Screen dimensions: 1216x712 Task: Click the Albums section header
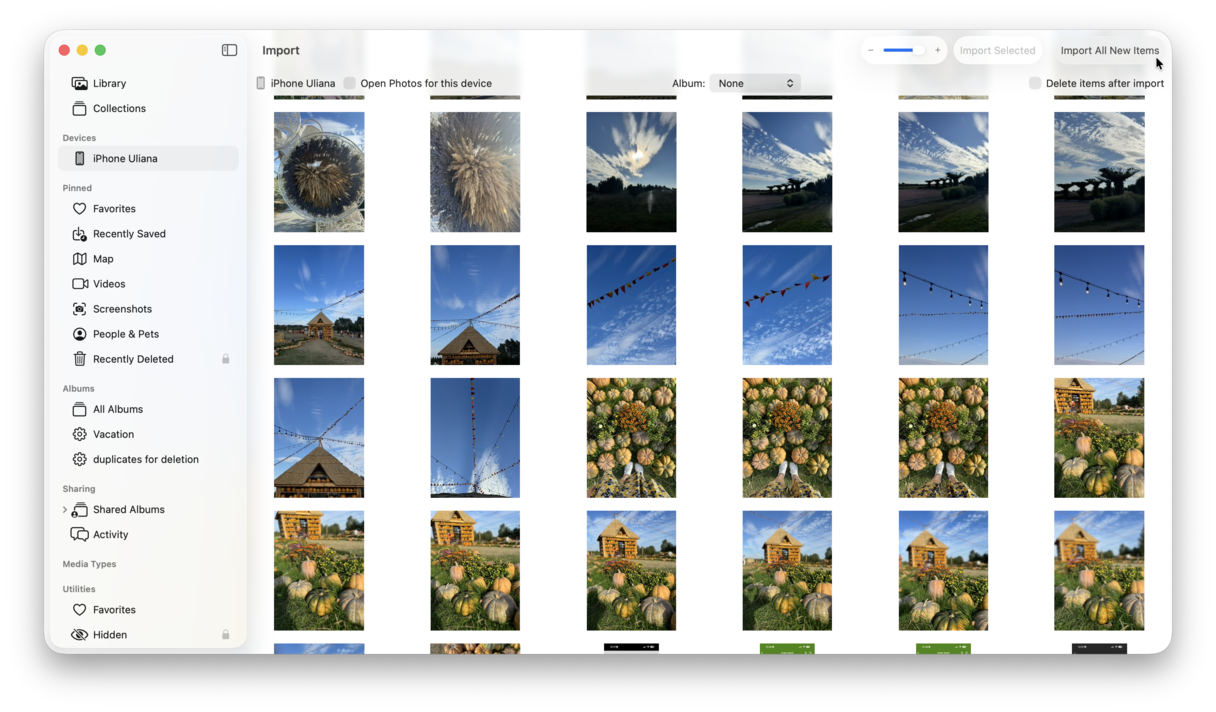pyautogui.click(x=78, y=388)
